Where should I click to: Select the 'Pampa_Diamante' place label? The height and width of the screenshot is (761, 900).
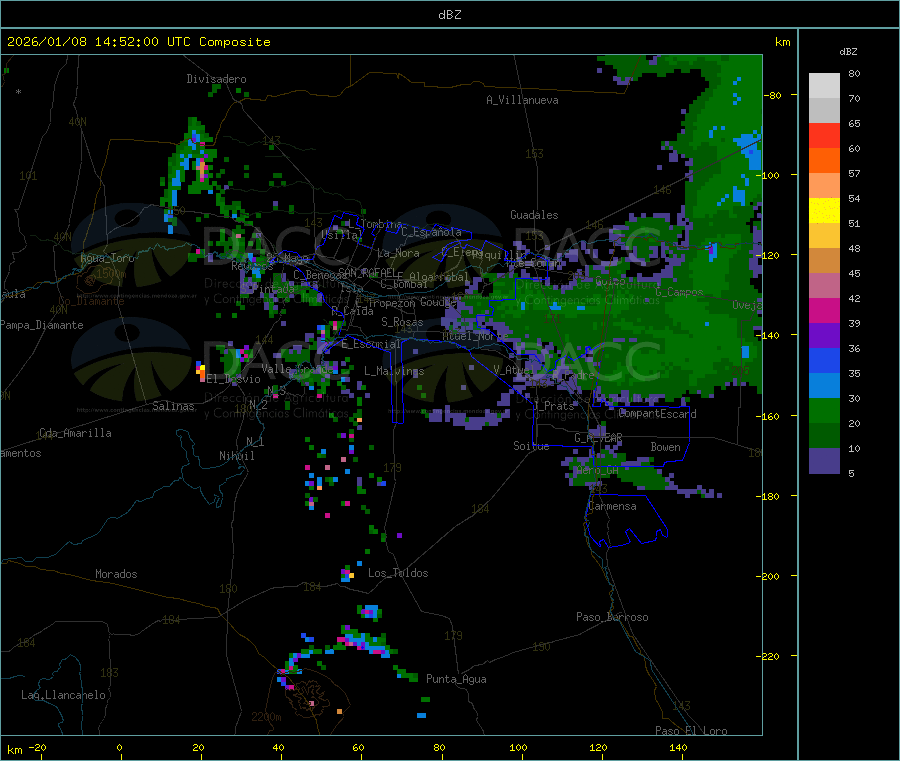tap(42, 325)
